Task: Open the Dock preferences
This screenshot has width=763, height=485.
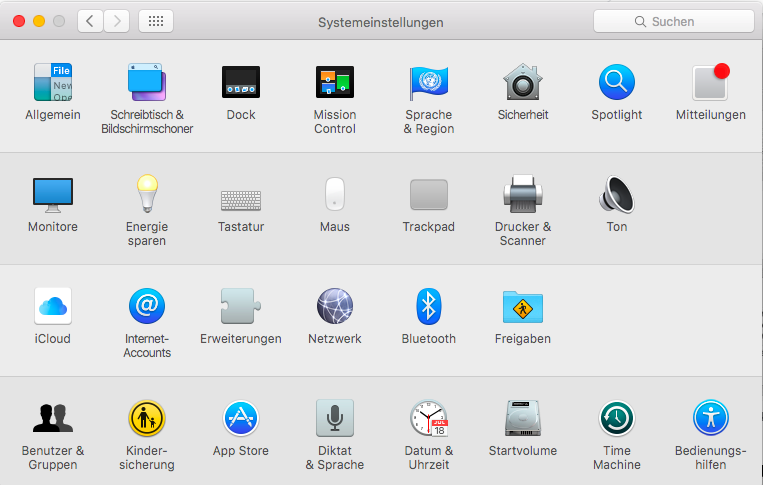Action: click(241, 82)
